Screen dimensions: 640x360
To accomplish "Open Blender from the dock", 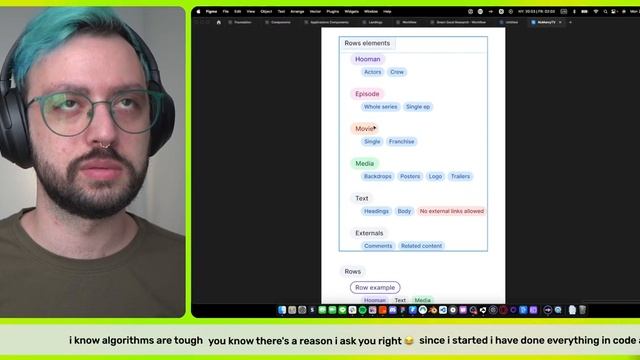I will 433,310.
